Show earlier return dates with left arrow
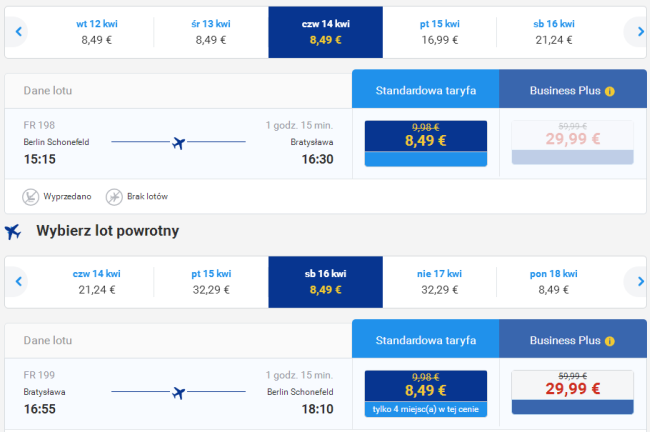This screenshot has width=650, height=432. coord(18,282)
